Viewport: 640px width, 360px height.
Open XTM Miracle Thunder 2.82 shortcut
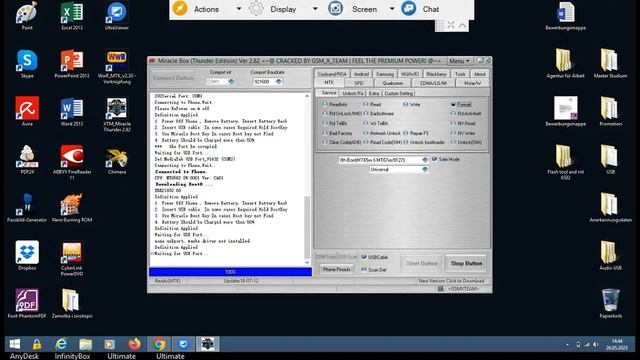coord(117,114)
